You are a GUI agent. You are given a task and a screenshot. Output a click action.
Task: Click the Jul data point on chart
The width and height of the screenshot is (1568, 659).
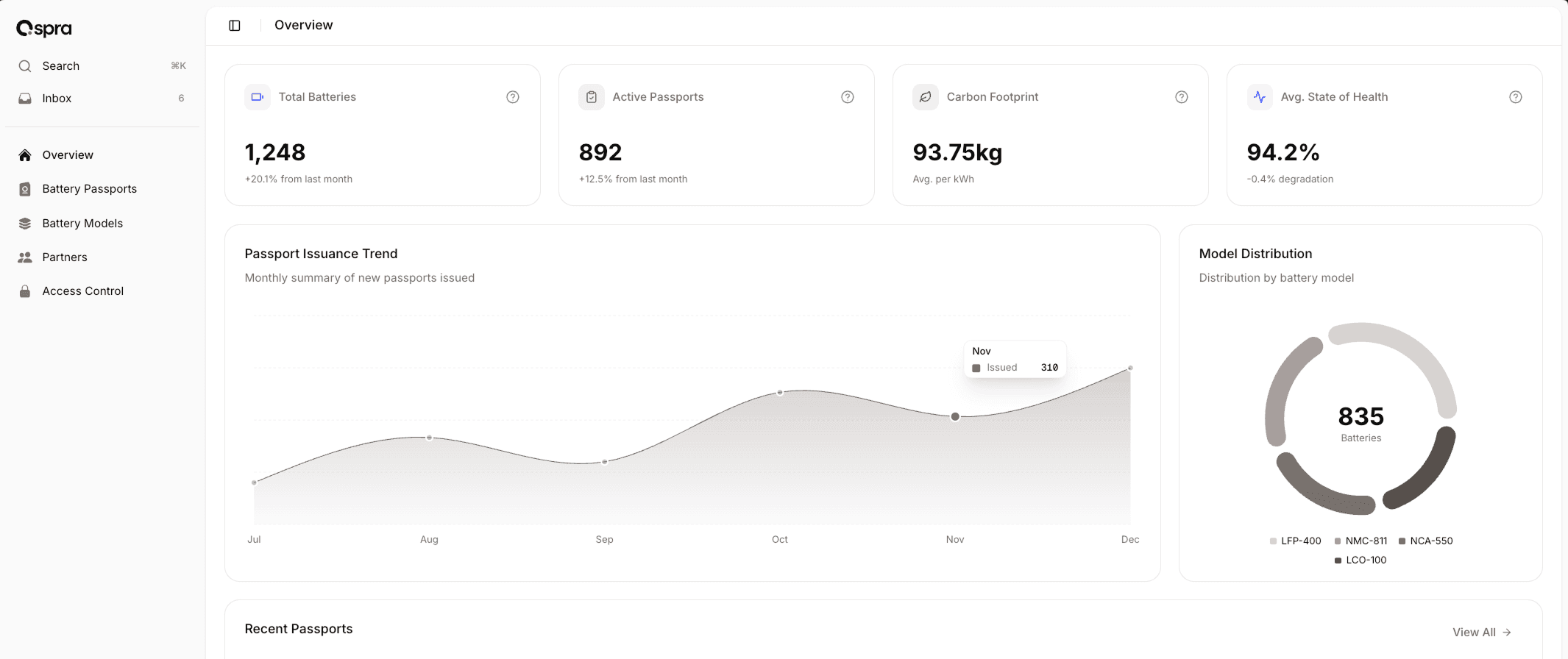255,482
